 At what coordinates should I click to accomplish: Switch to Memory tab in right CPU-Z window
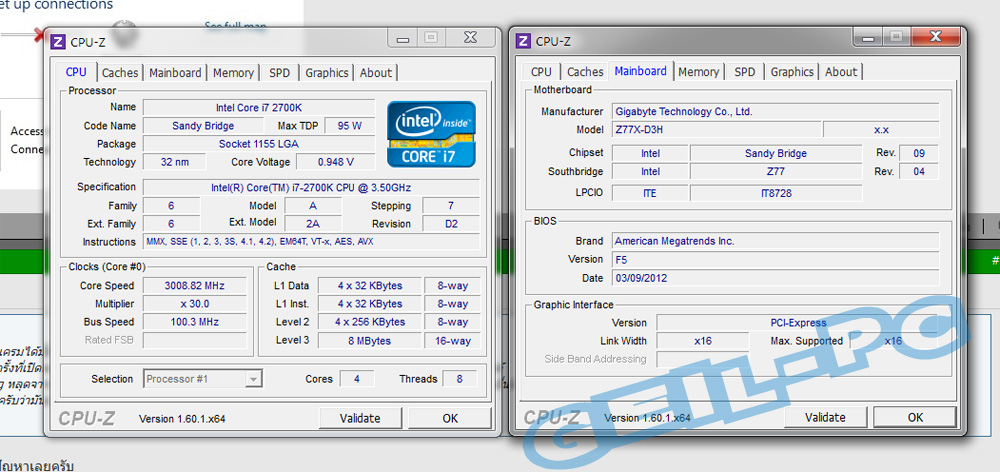pyautogui.click(x=698, y=72)
